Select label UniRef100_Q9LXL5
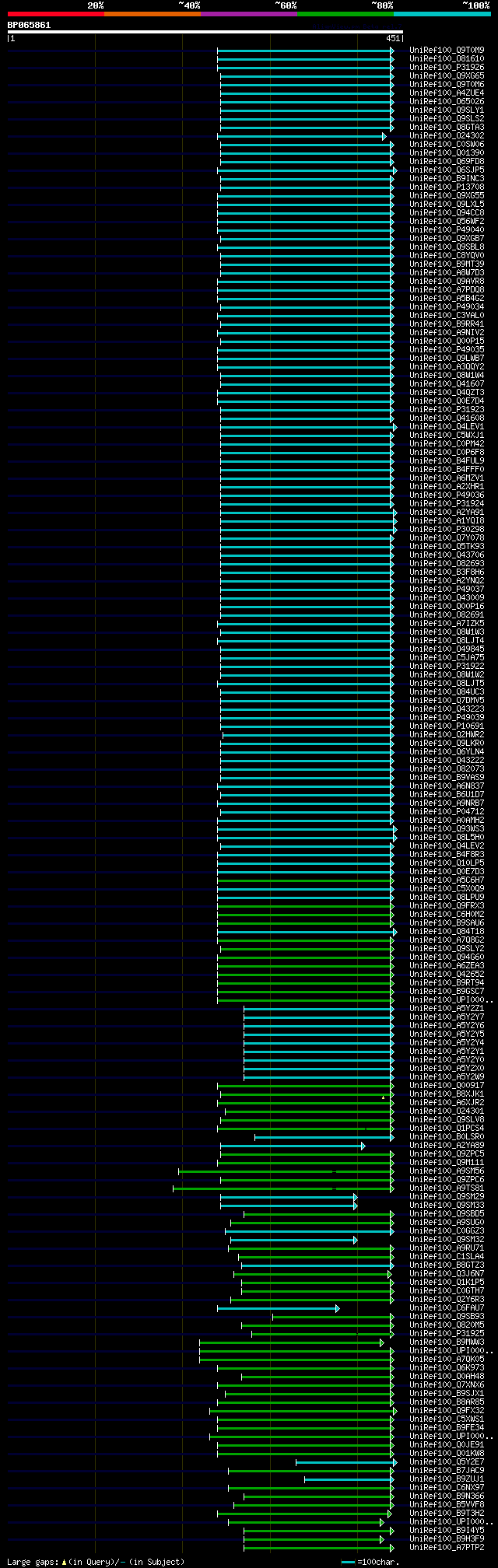 447,205
